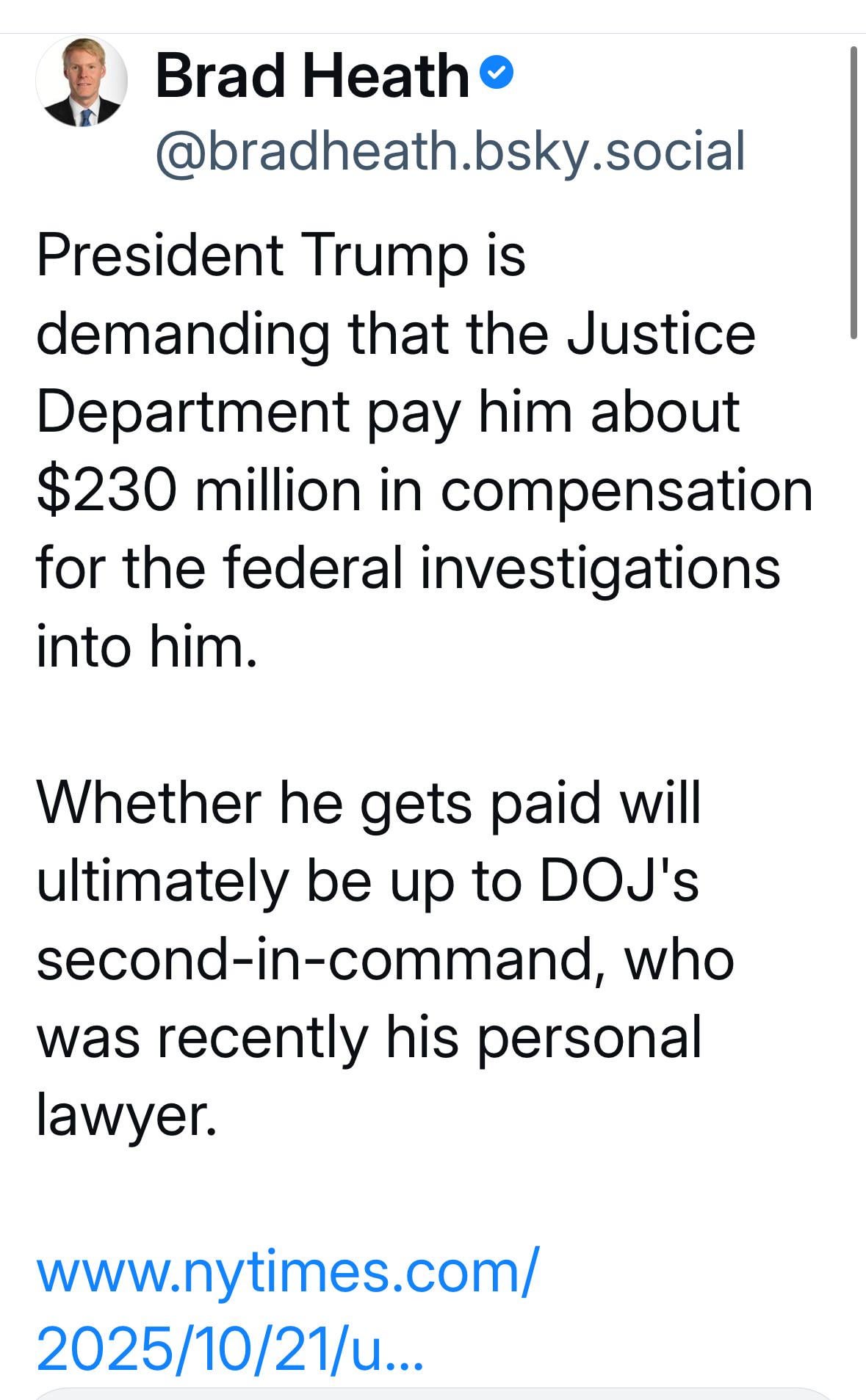Click the vertical scrollbar thumb
866x1400 pixels.
[854, 192]
